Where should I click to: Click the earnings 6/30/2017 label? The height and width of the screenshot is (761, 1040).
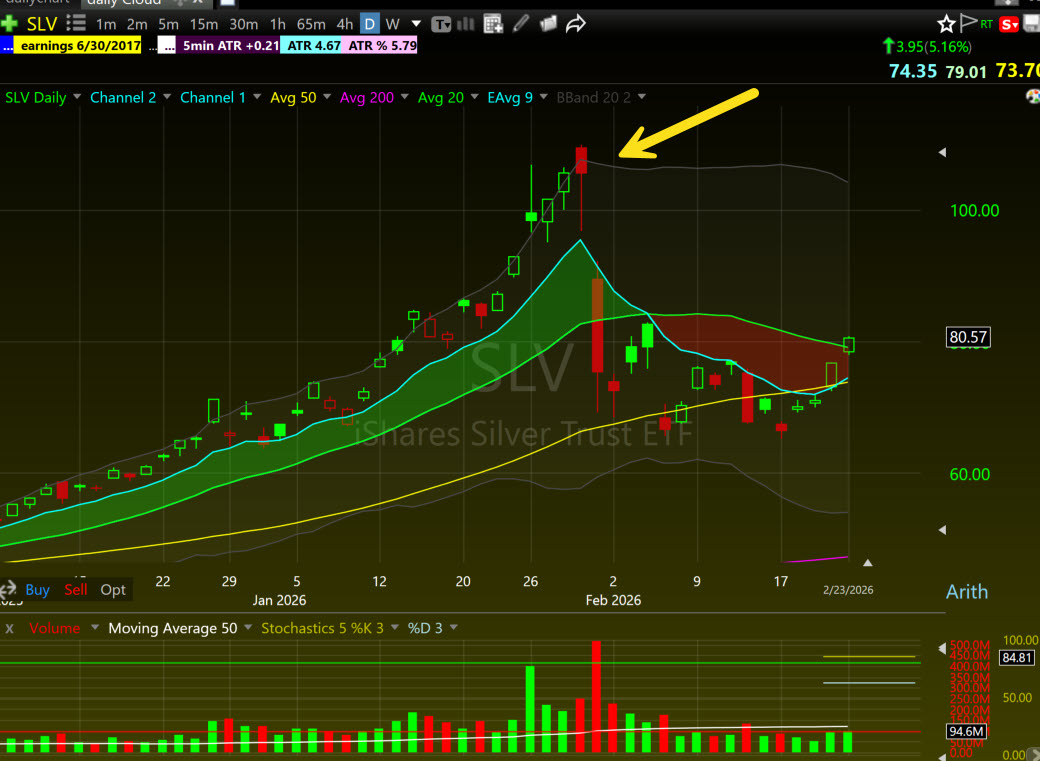click(80, 46)
